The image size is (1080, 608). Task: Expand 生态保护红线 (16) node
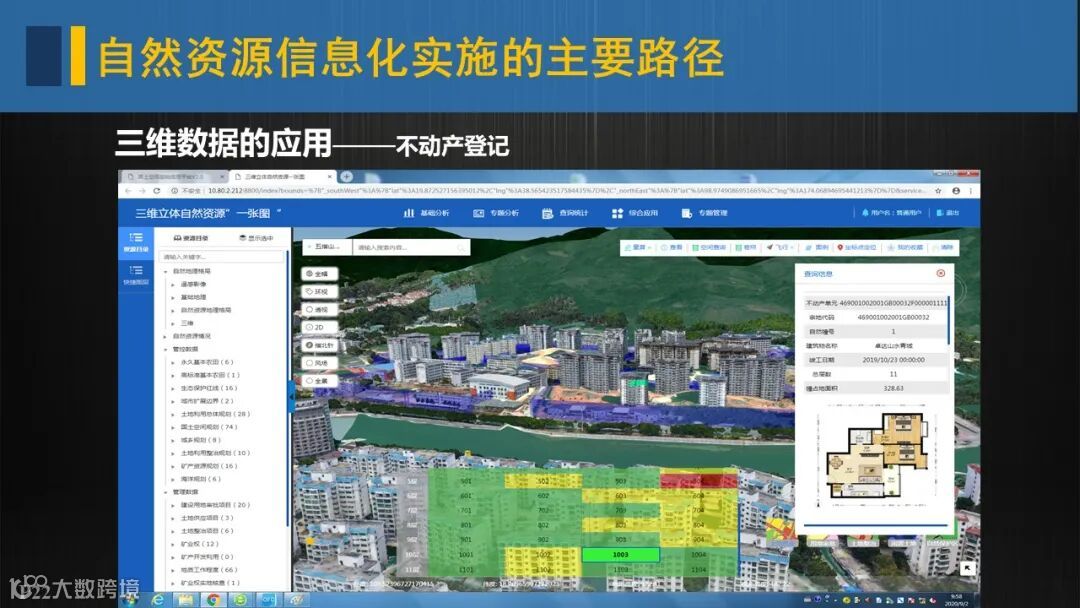[x=173, y=388]
